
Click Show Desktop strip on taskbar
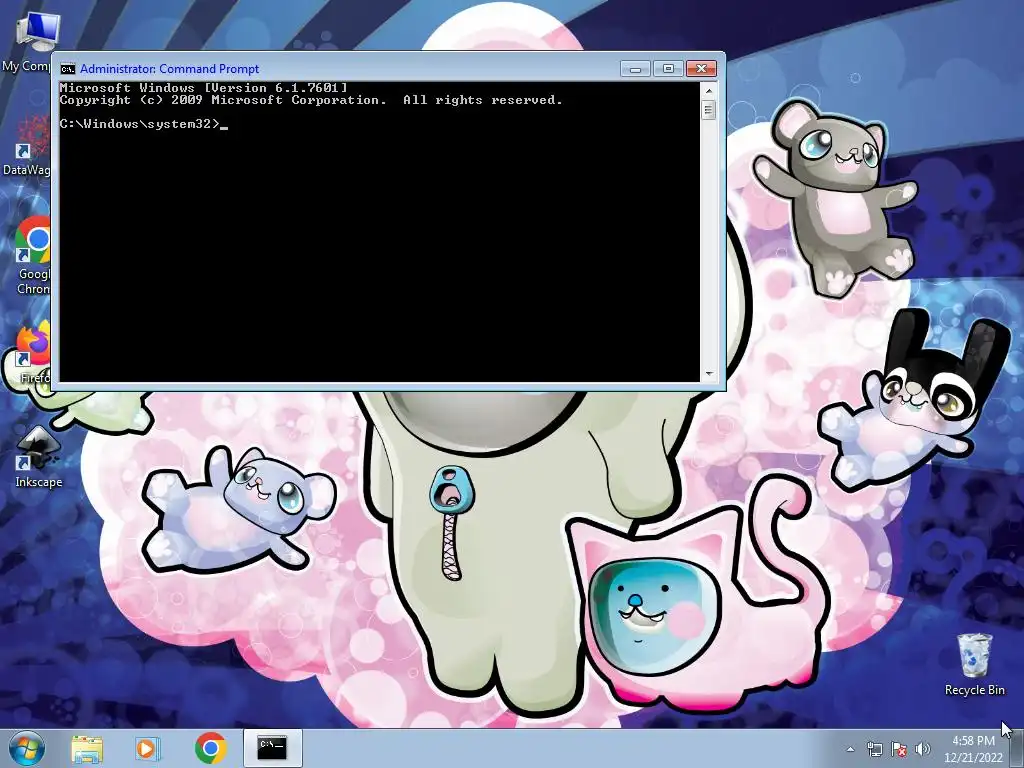[1017, 749]
